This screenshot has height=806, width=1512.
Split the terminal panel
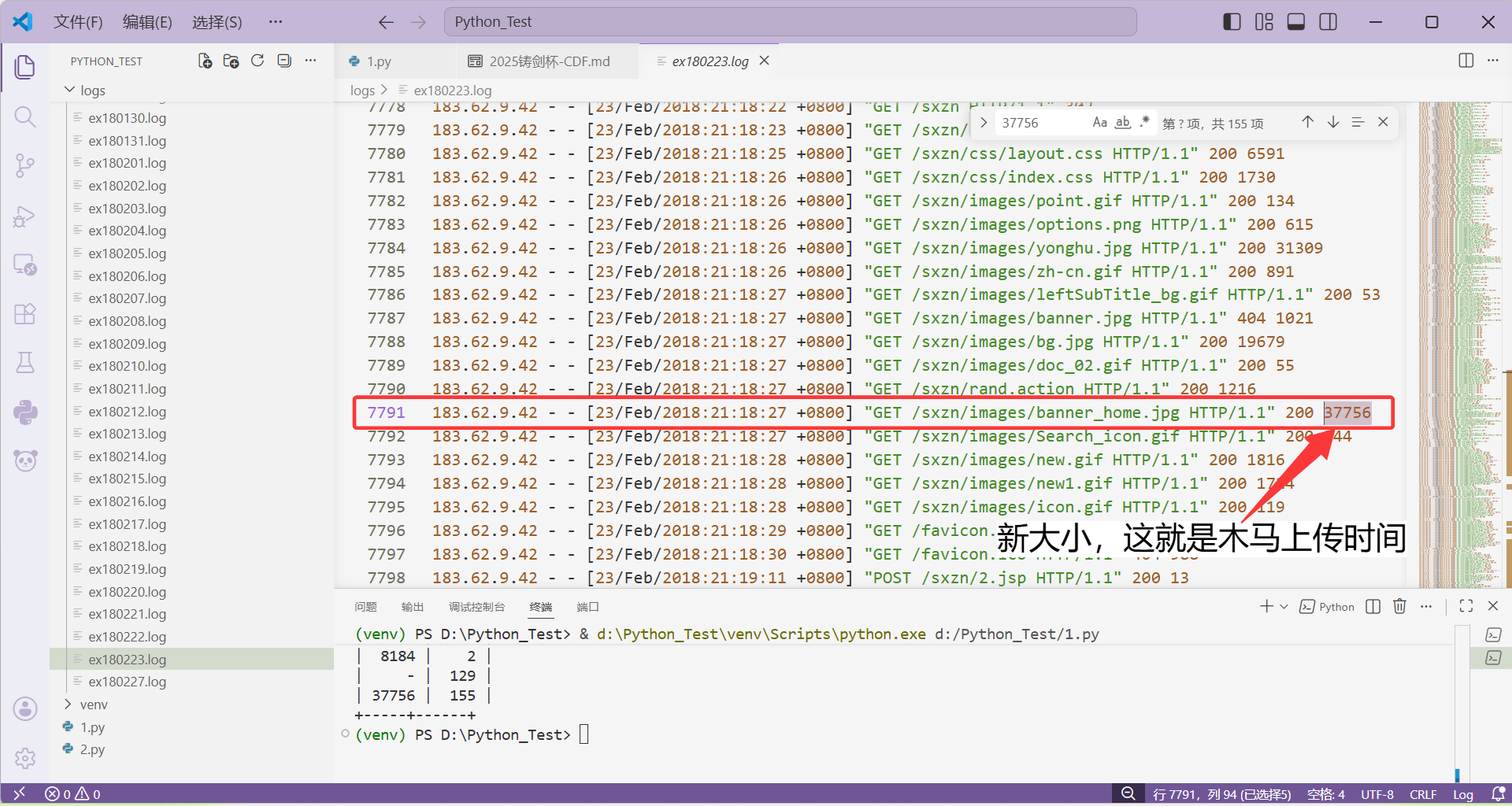(1373, 606)
